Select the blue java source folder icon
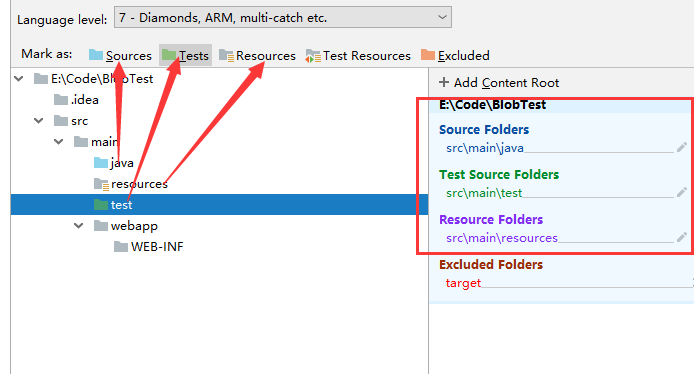This screenshot has width=694, height=374. tap(101, 163)
